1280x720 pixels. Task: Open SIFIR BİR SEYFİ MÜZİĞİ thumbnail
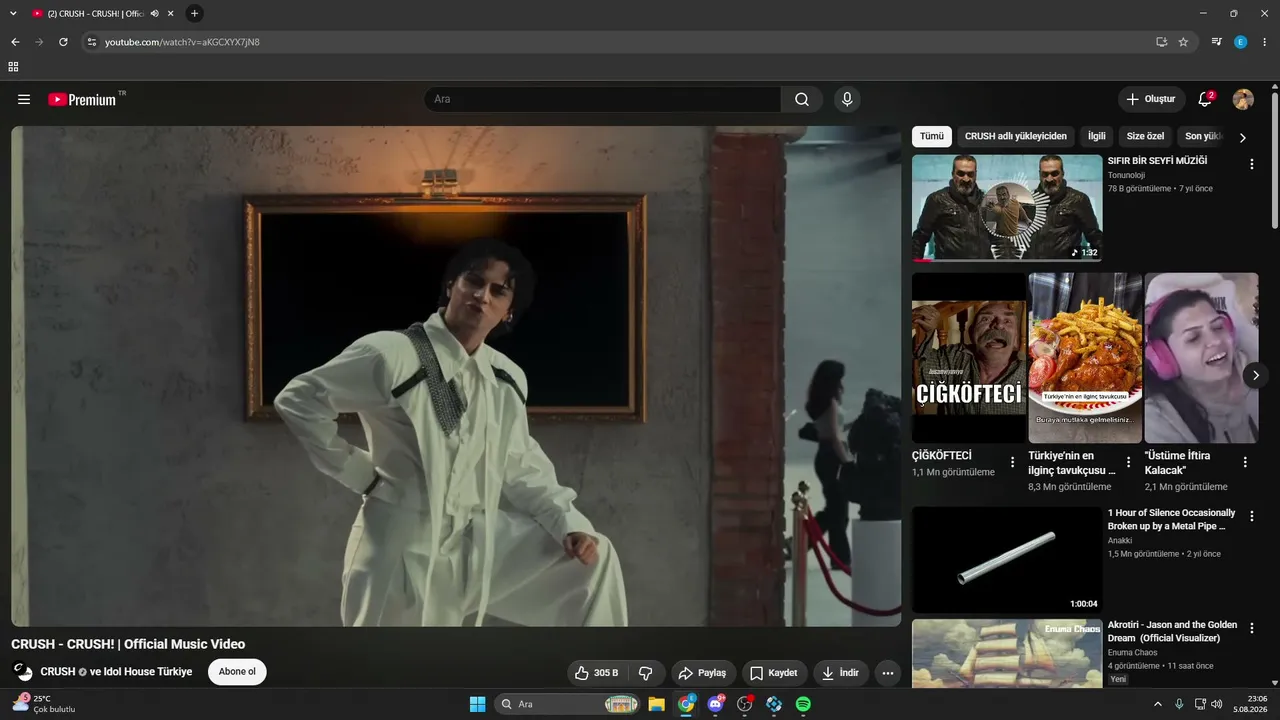1007,208
